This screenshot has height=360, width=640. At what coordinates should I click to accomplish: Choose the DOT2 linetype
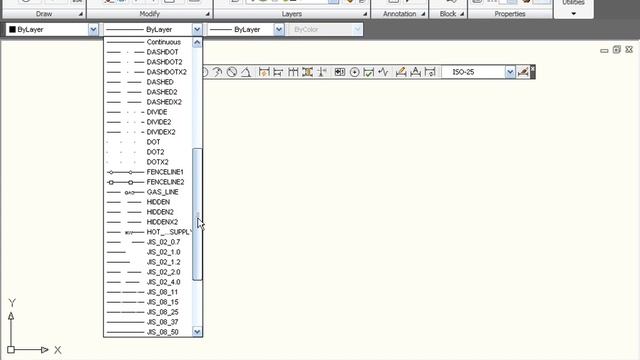pos(148,152)
